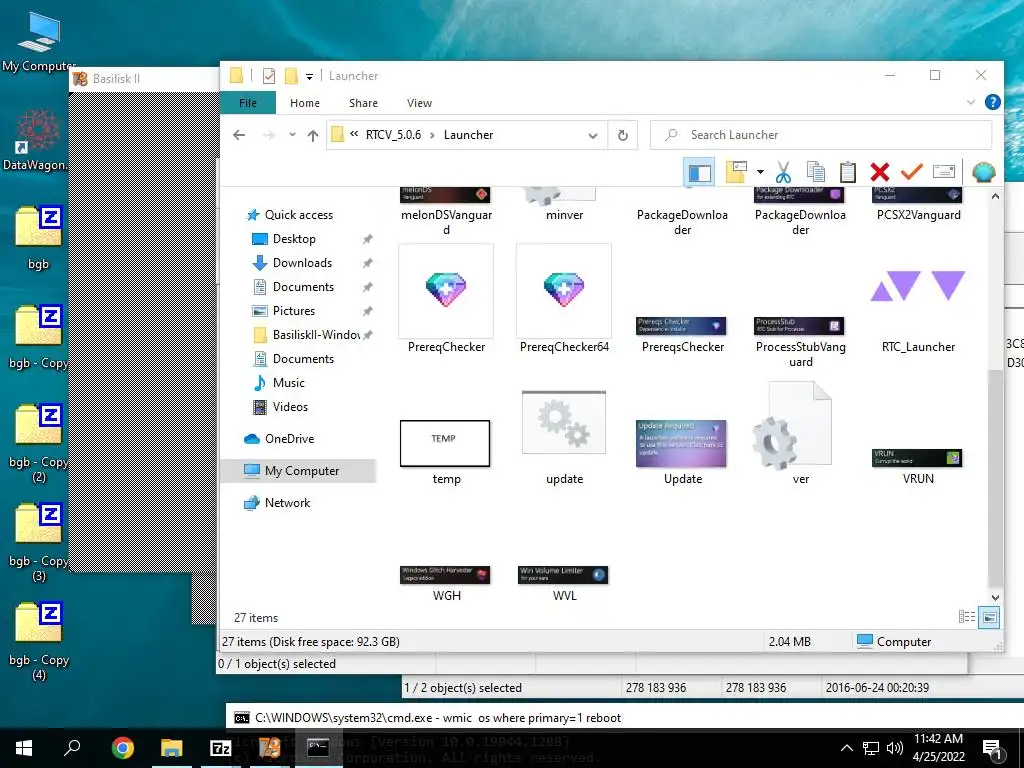Open recent locations dropdown arrow
The height and width of the screenshot is (768, 1024).
point(292,135)
